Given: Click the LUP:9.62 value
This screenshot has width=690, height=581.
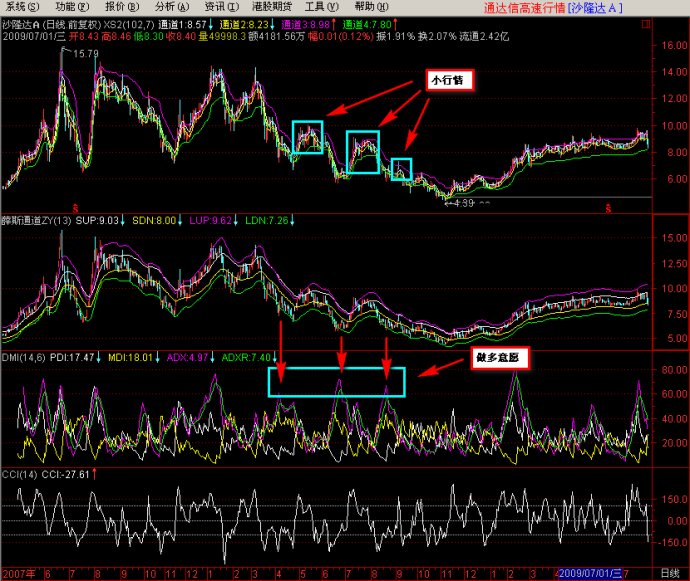Looking at the screenshot, I should coord(210,221).
